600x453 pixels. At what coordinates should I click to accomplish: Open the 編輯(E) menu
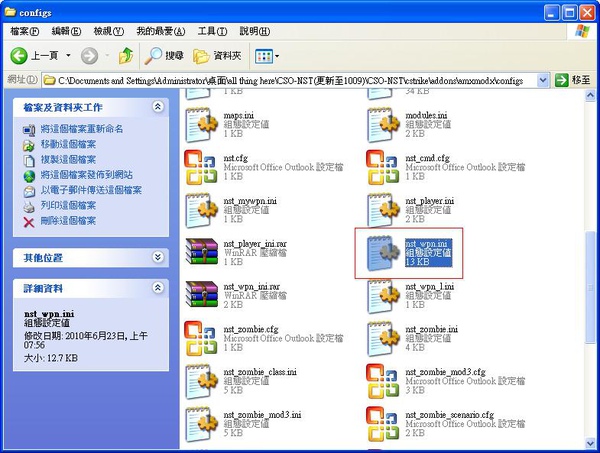[66, 31]
